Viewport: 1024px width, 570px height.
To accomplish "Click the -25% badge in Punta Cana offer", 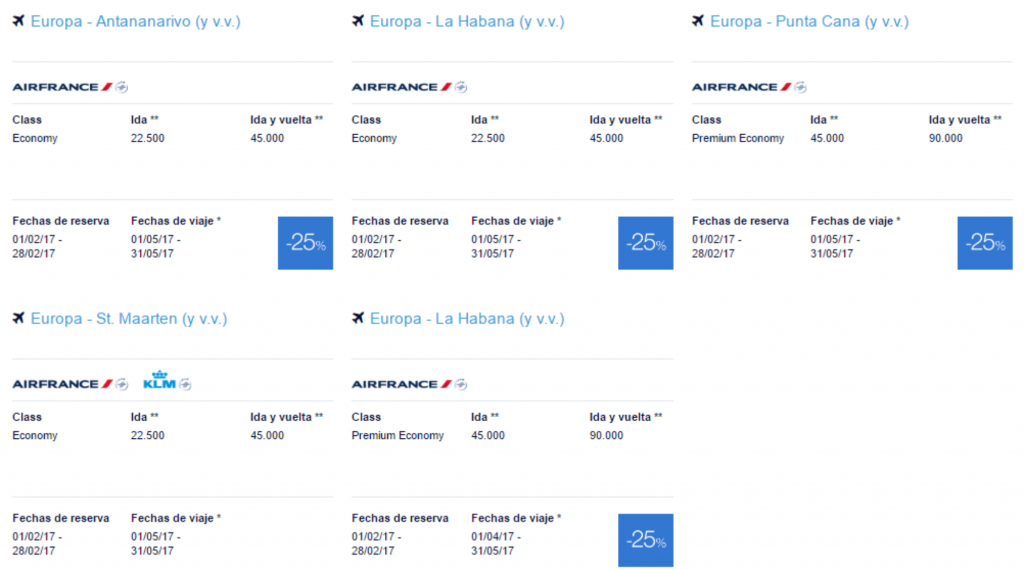I will [985, 243].
